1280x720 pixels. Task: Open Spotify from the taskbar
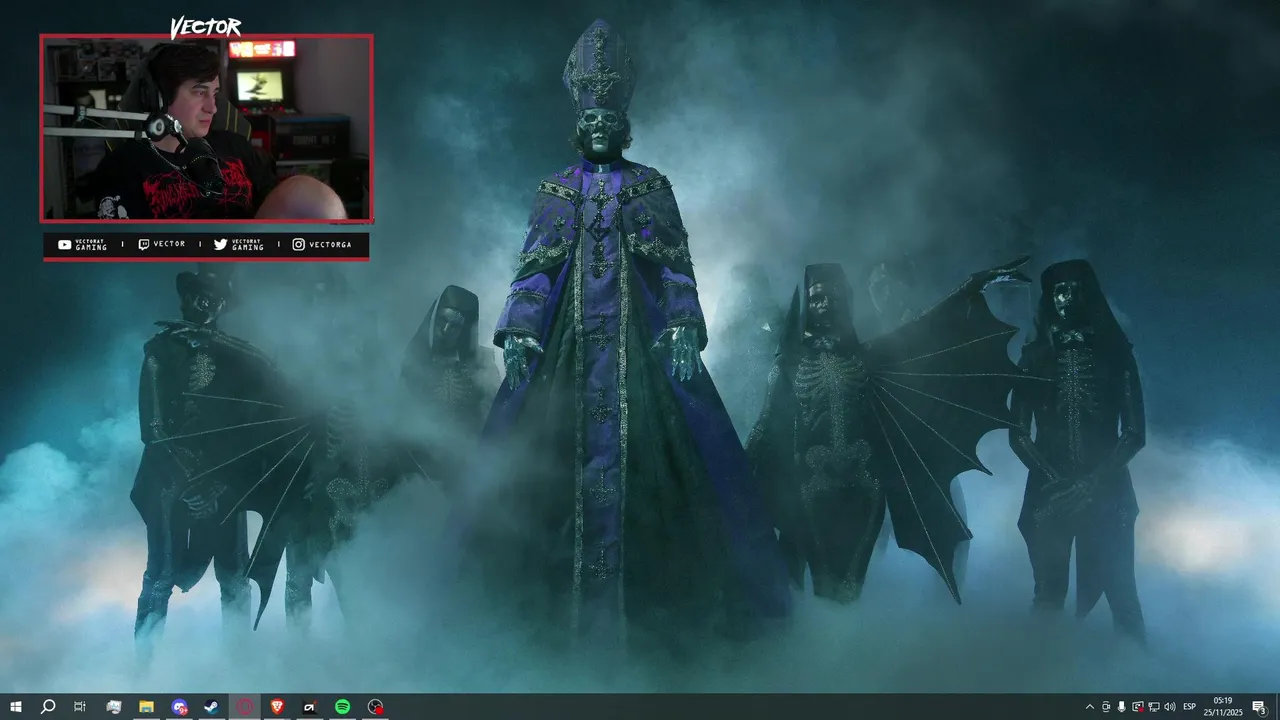pyautogui.click(x=342, y=707)
